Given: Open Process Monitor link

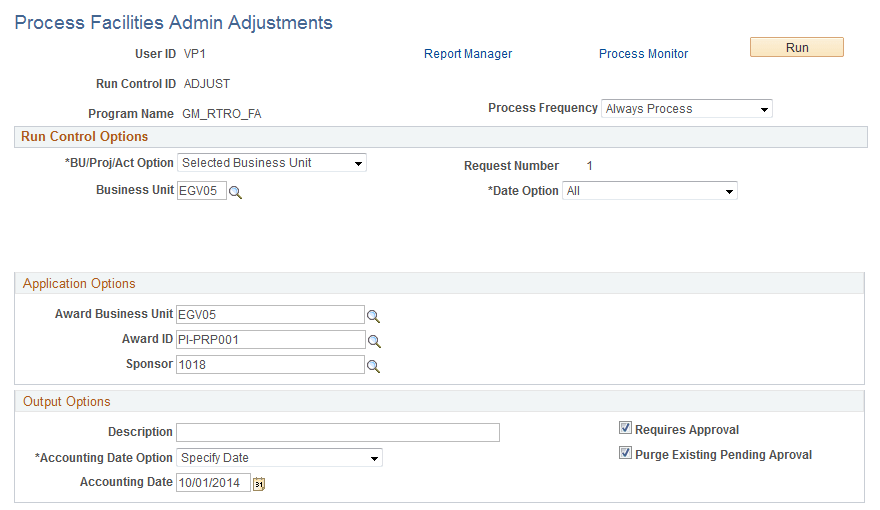Looking at the screenshot, I should click(x=643, y=54).
